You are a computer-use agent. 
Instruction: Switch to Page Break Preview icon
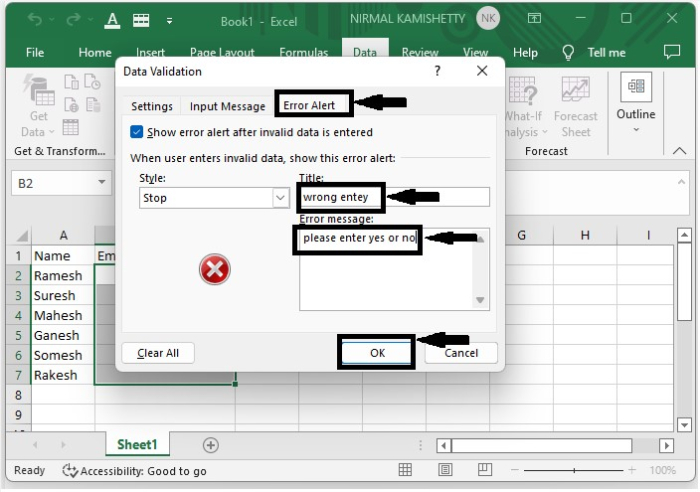485,469
